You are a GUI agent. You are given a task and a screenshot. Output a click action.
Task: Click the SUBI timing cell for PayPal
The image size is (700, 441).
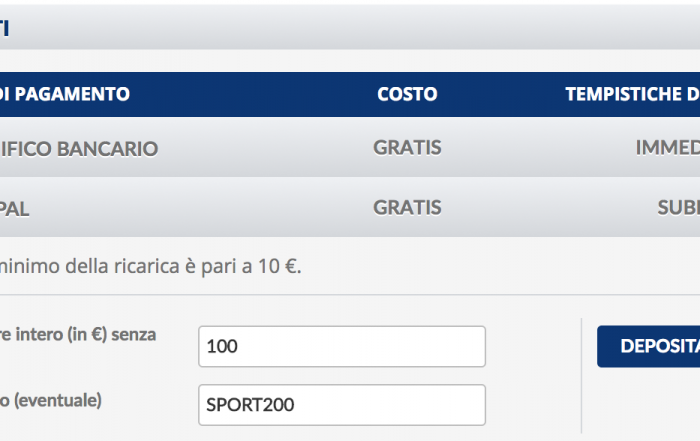click(677, 208)
